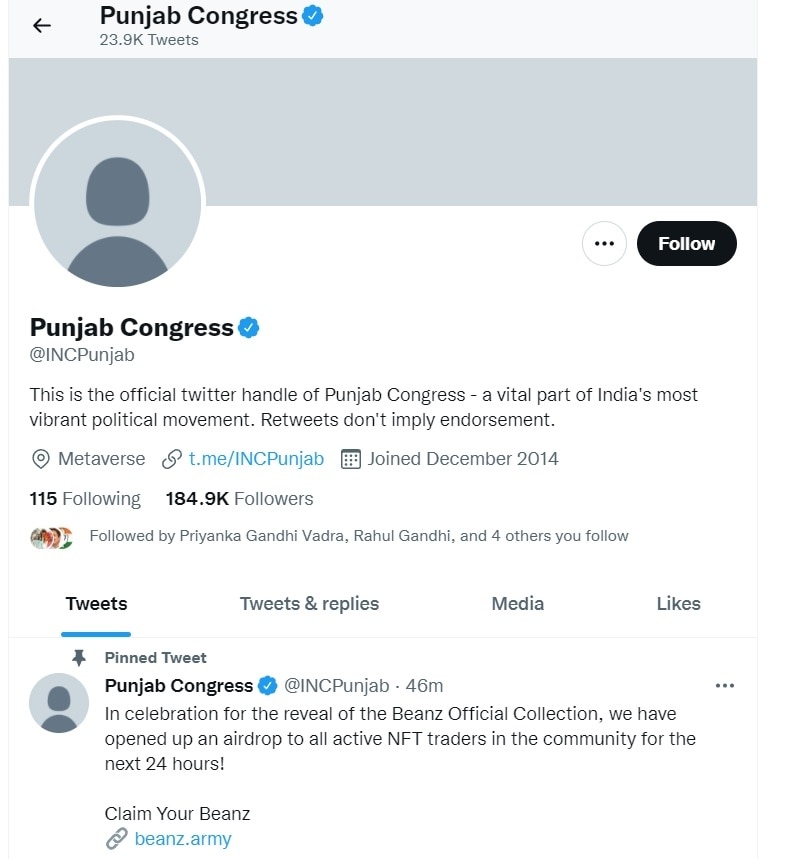
Task: Open the large profile avatar picture
Action: pyautogui.click(x=117, y=204)
